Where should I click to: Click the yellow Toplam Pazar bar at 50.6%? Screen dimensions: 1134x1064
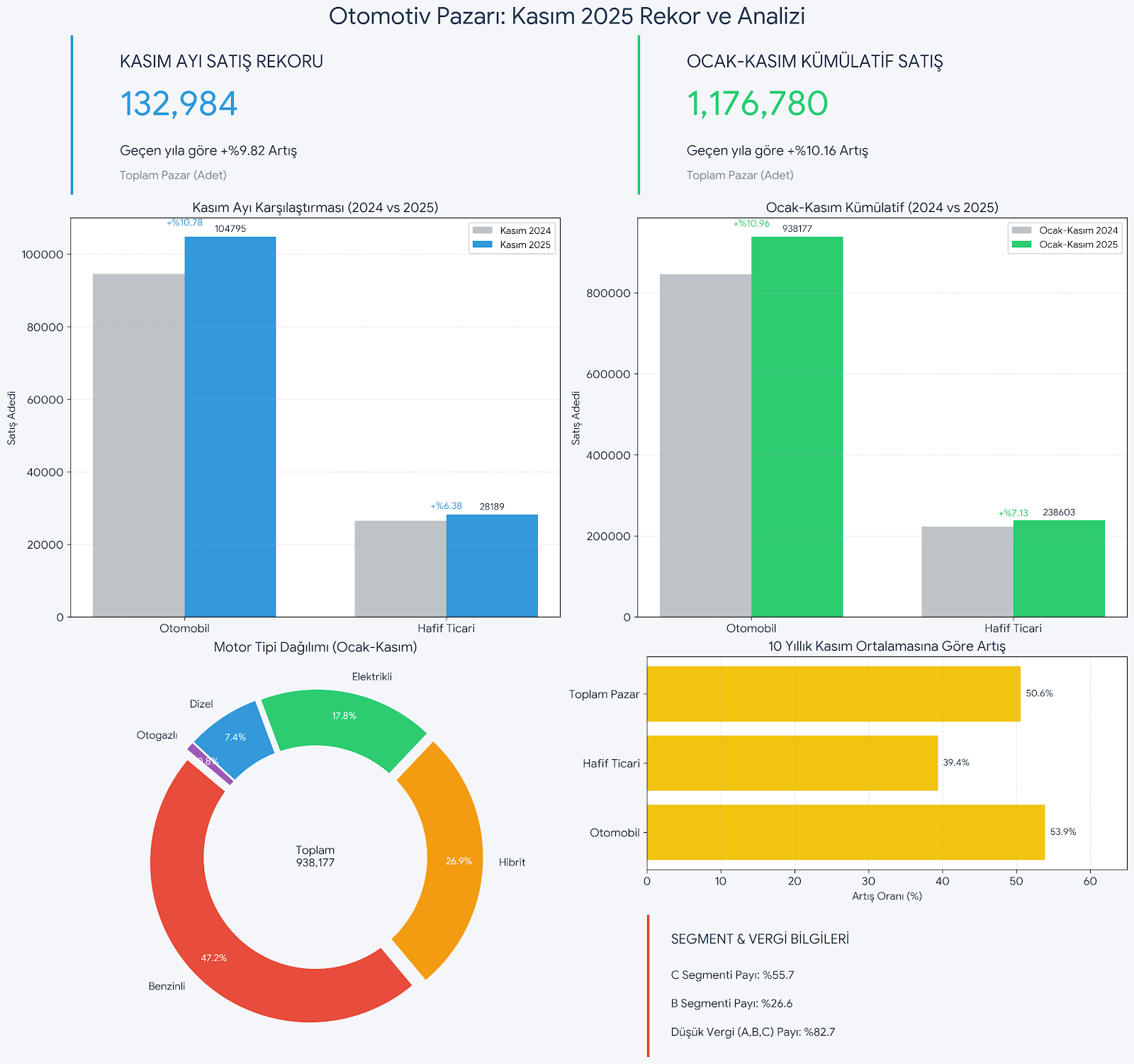[833, 694]
